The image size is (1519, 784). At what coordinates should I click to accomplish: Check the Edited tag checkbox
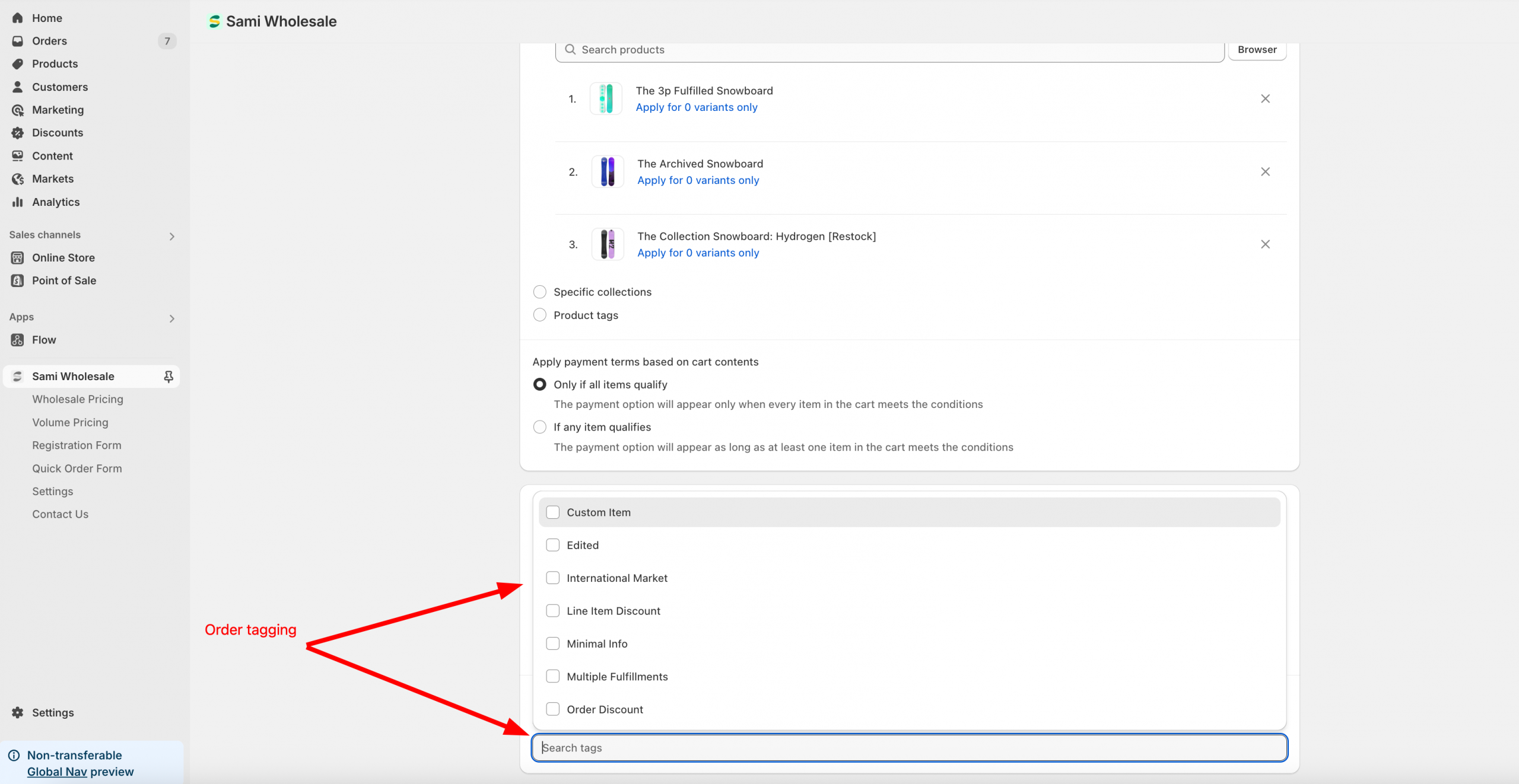pyautogui.click(x=552, y=545)
